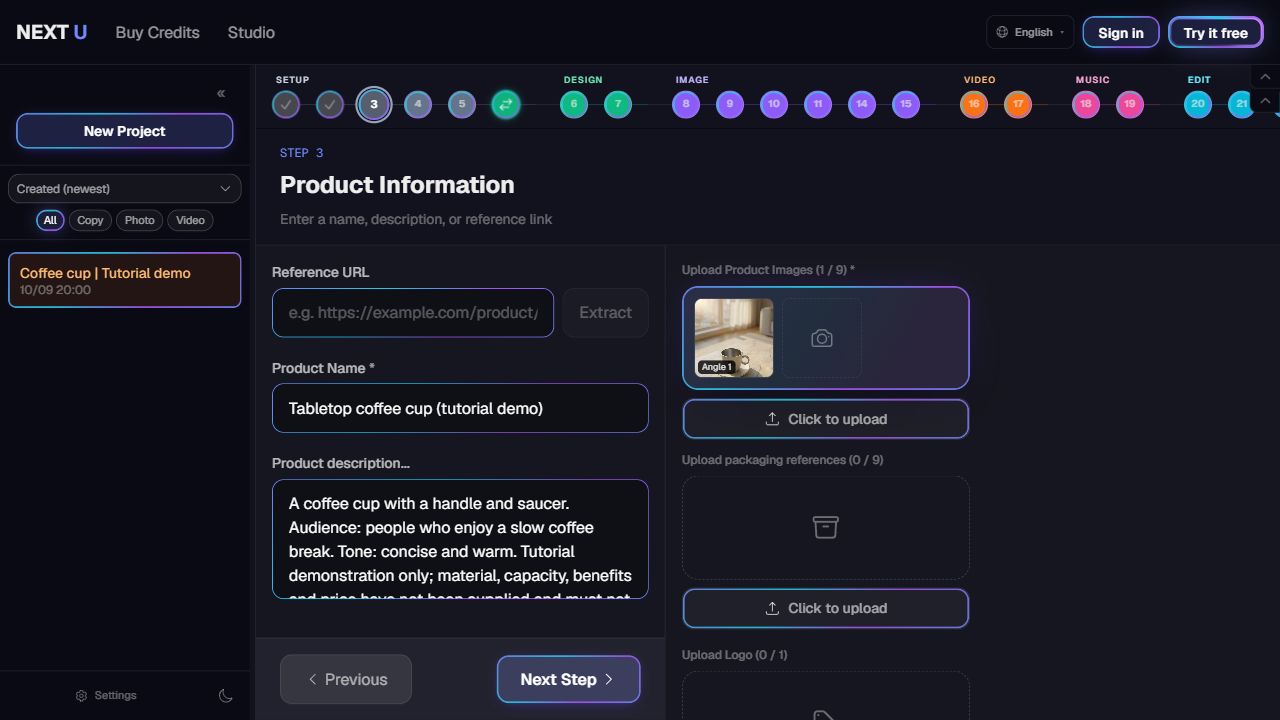Click the Extract button
Viewport: 1280px width, 720px height.
(605, 313)
